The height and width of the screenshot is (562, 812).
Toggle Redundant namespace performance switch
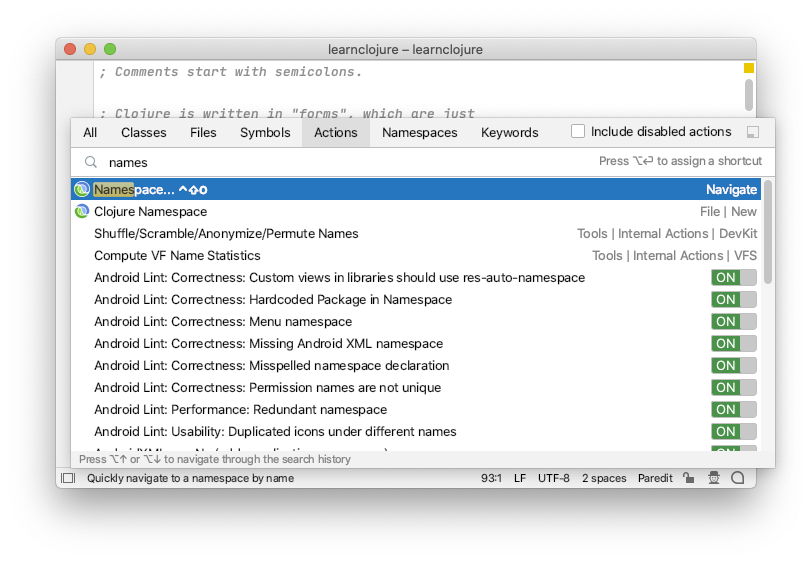(x=734, y=410)
